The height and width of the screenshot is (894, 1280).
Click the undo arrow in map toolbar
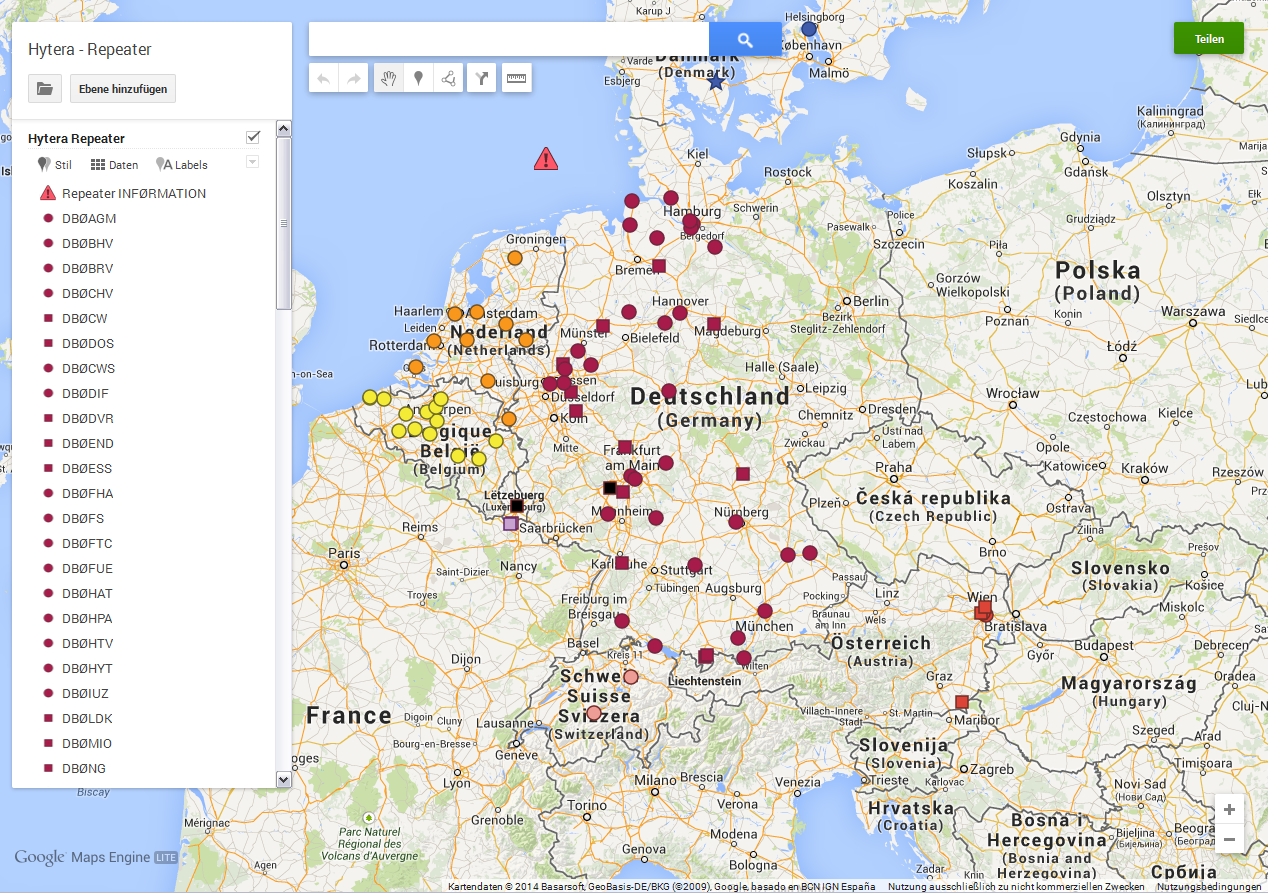tap(324, 78)
